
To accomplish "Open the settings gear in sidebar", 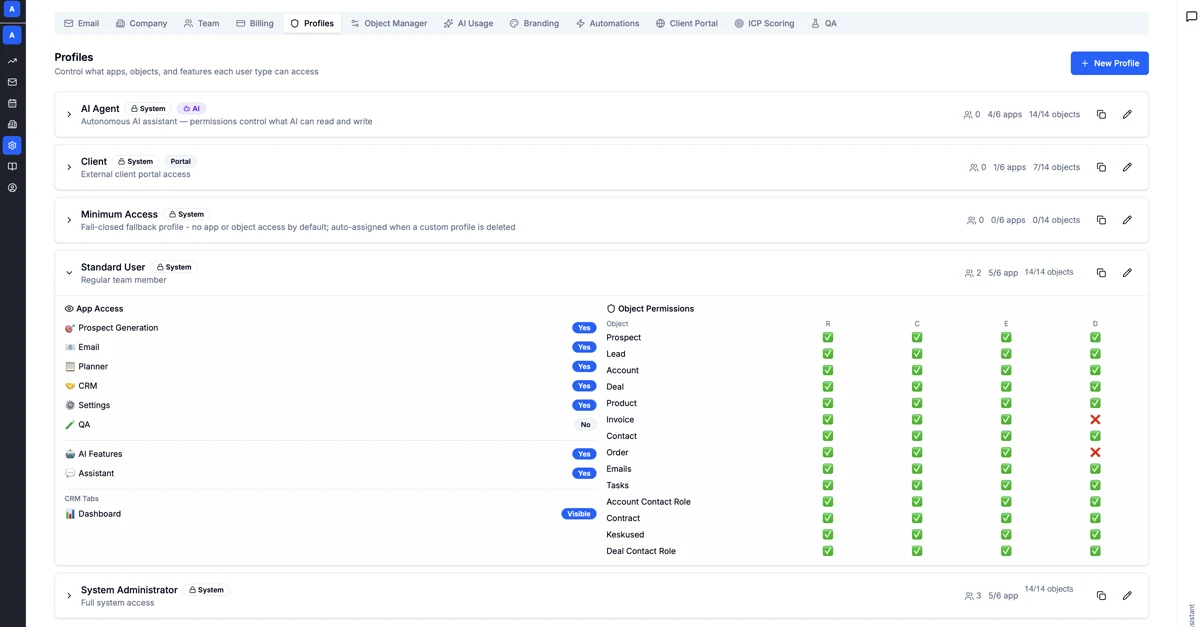I will [12, 145].
